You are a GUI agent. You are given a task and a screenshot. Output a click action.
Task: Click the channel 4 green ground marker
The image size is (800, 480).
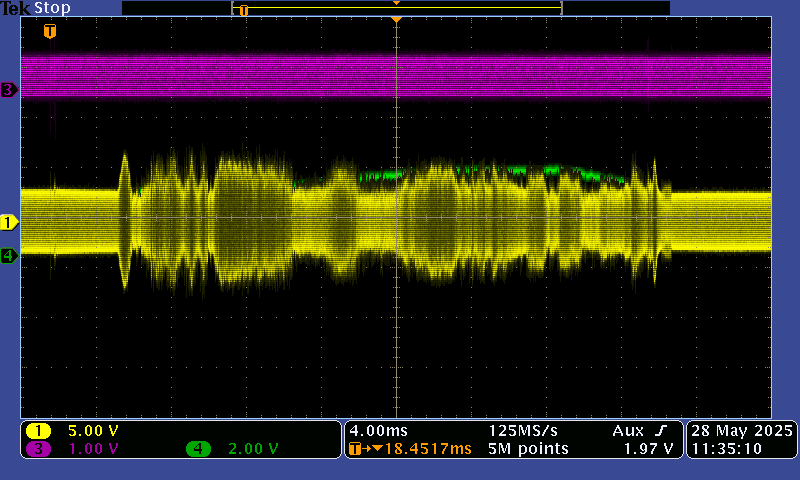click(9, 256)
